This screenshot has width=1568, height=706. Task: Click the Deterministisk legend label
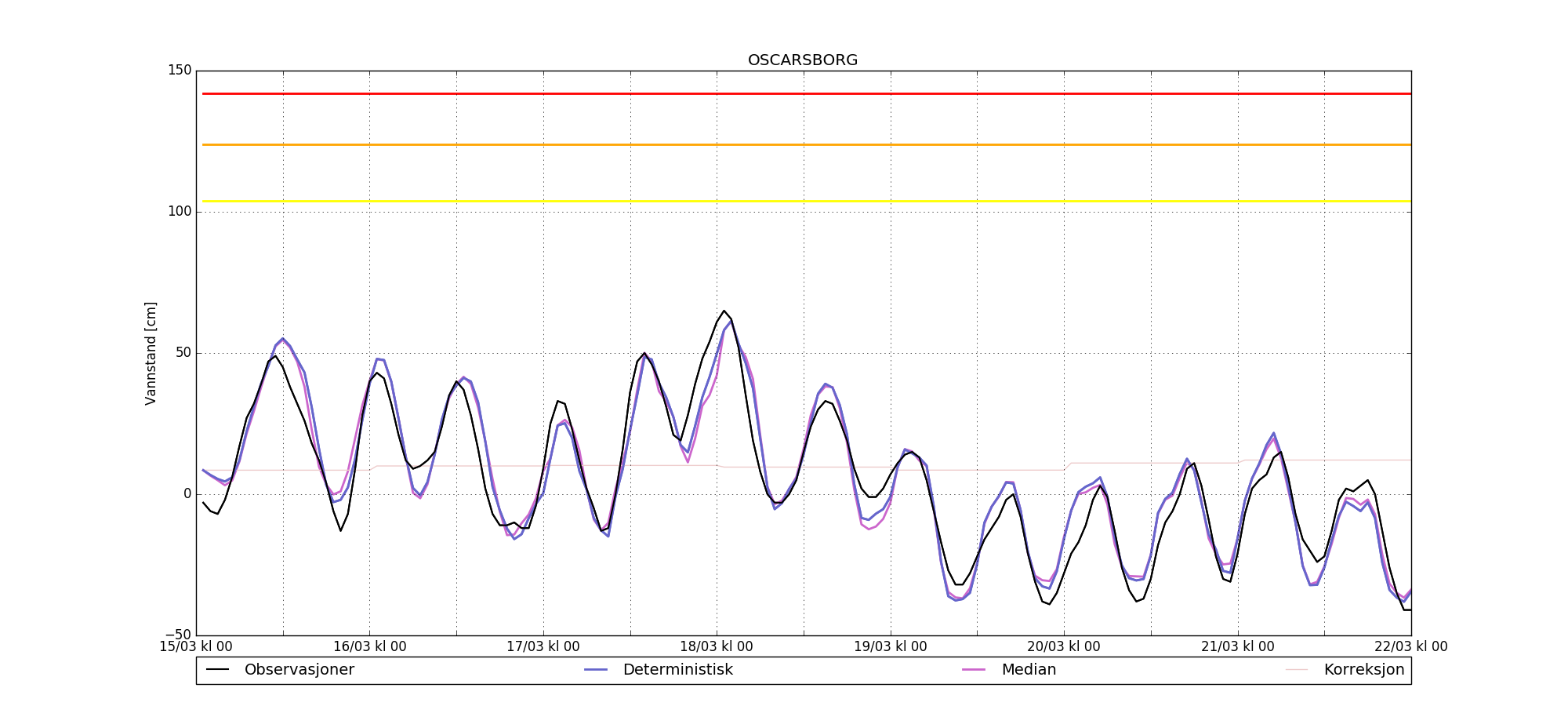(677, 670)
